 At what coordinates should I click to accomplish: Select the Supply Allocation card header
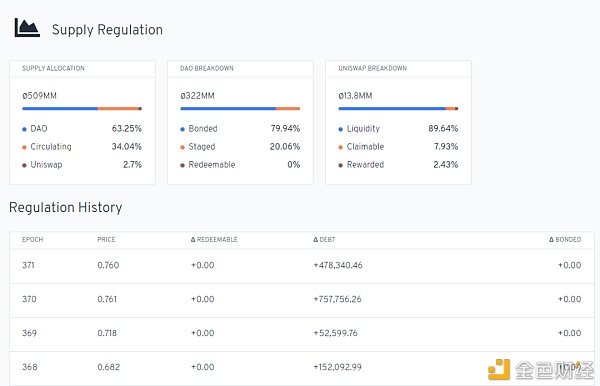82,68
